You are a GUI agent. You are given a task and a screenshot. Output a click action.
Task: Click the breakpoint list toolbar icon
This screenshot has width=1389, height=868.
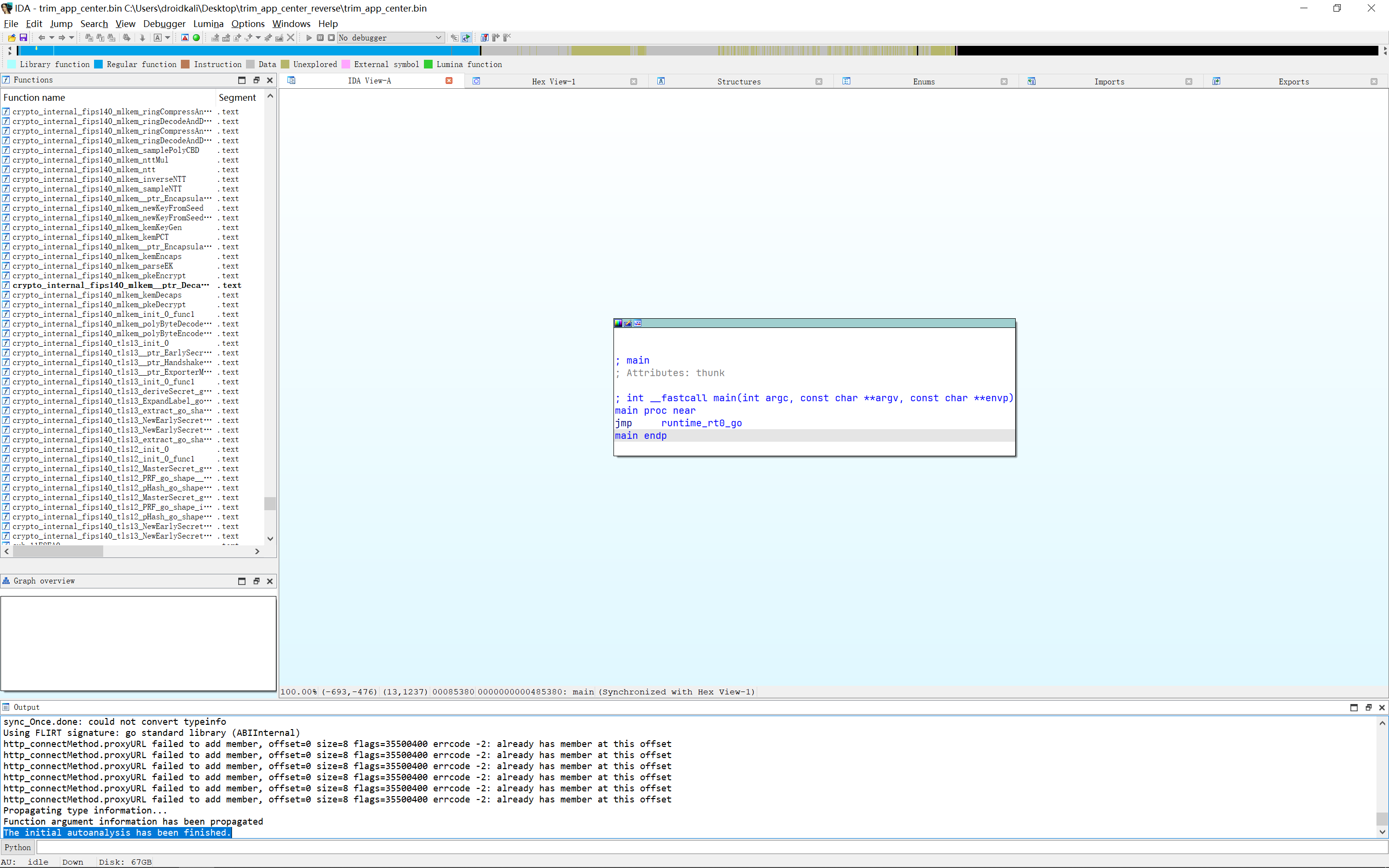(x=484, y=38)
